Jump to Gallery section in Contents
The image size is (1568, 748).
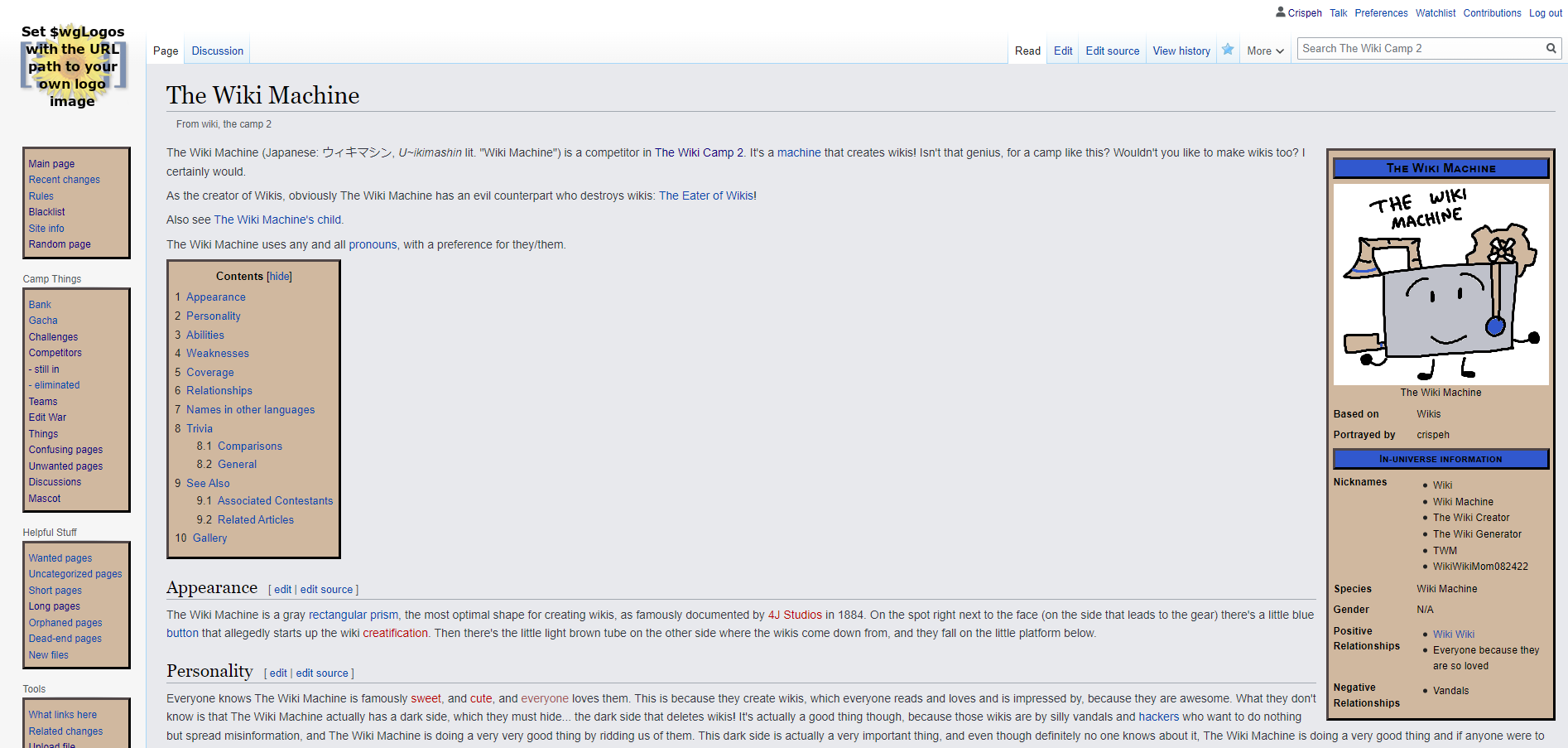tap(209, 538)
